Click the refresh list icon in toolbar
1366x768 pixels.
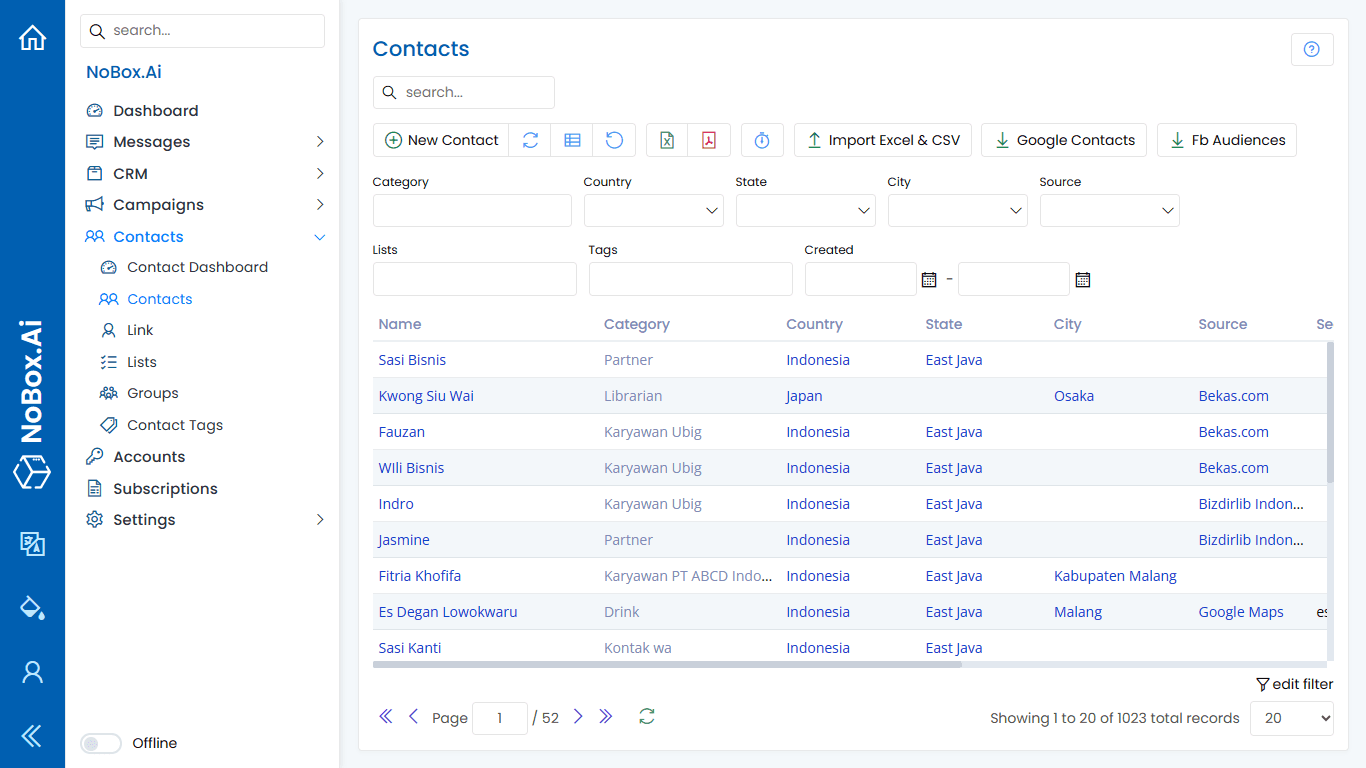pos(530,140)
